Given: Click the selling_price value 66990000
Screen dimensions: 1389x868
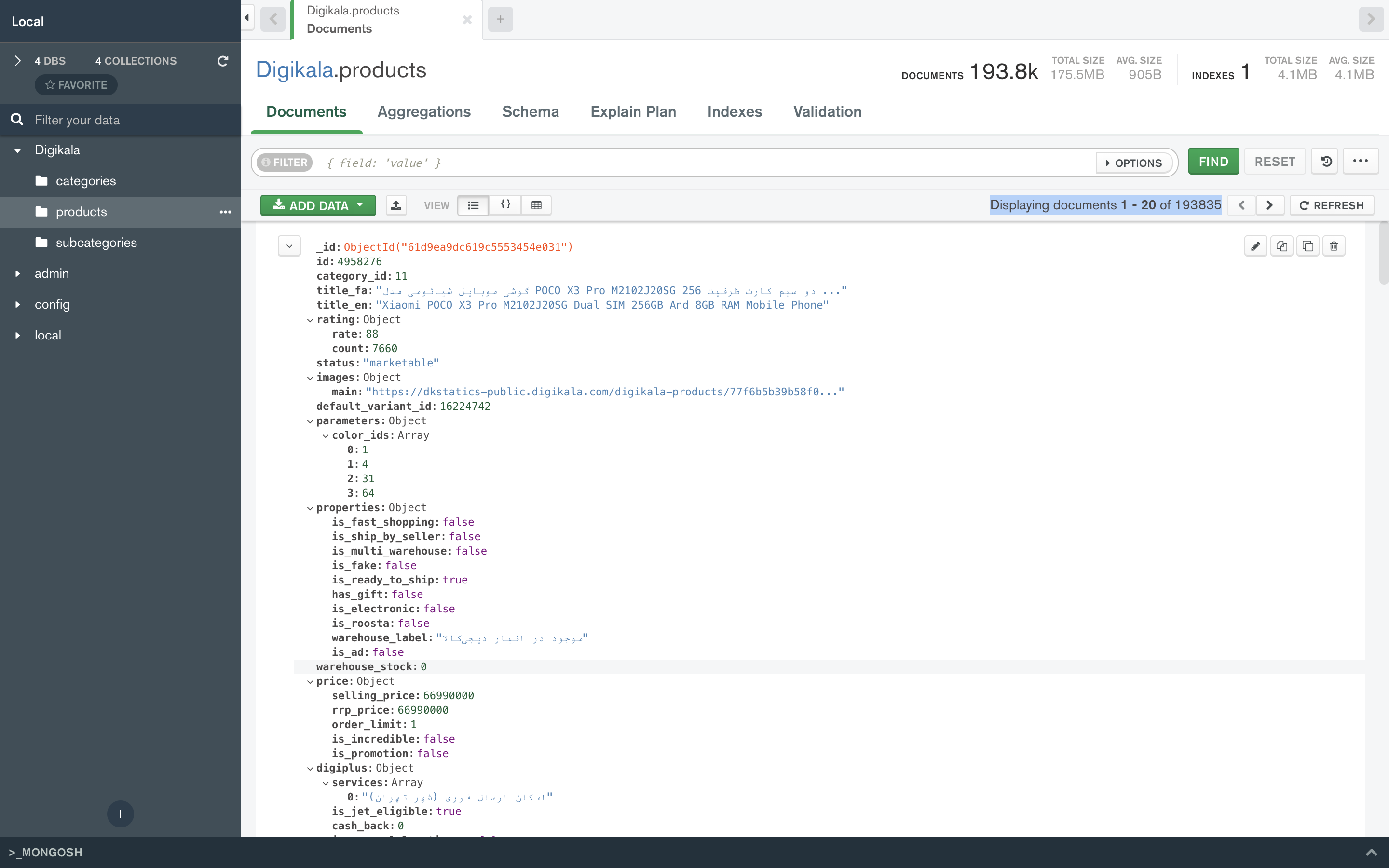Looking at the screenshot, I should 448,696.
